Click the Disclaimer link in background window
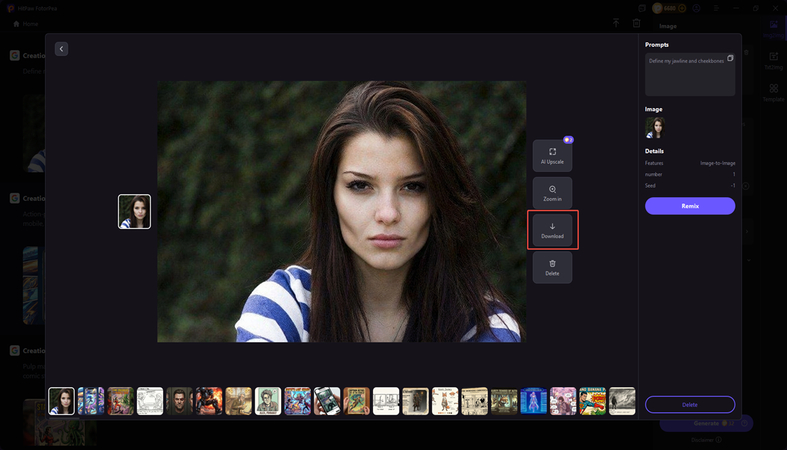The height and width of the screenshot is (450, 787). pos(706,440)
